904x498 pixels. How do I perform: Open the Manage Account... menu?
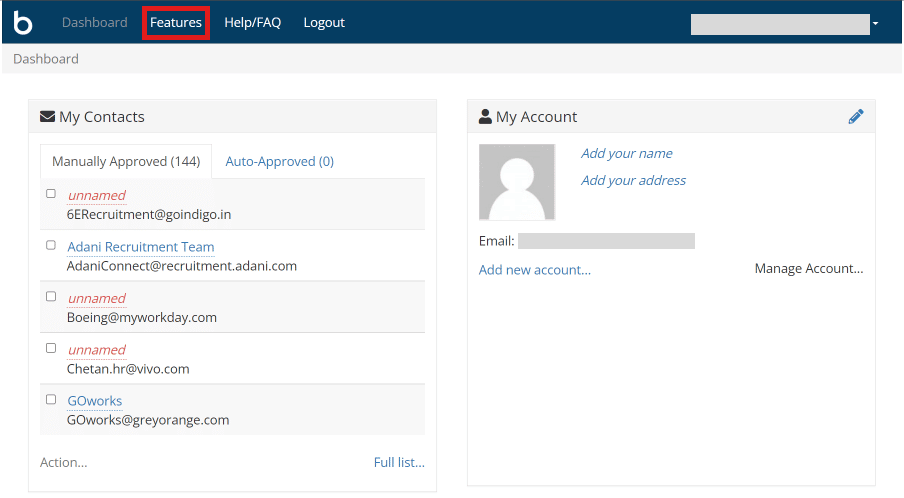click(x=808, y=269)
